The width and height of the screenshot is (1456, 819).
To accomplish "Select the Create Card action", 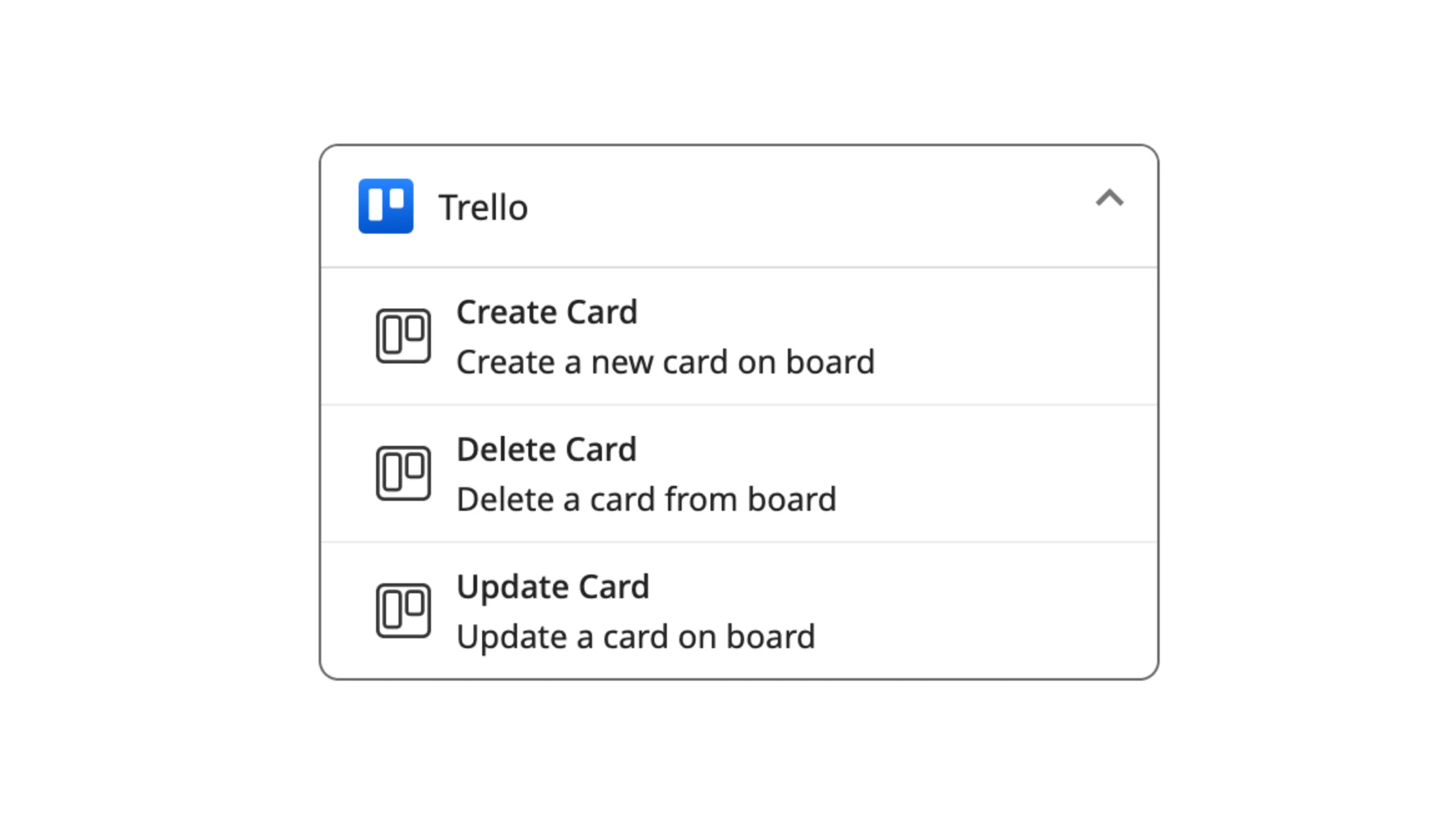I will tap(739, 336).
